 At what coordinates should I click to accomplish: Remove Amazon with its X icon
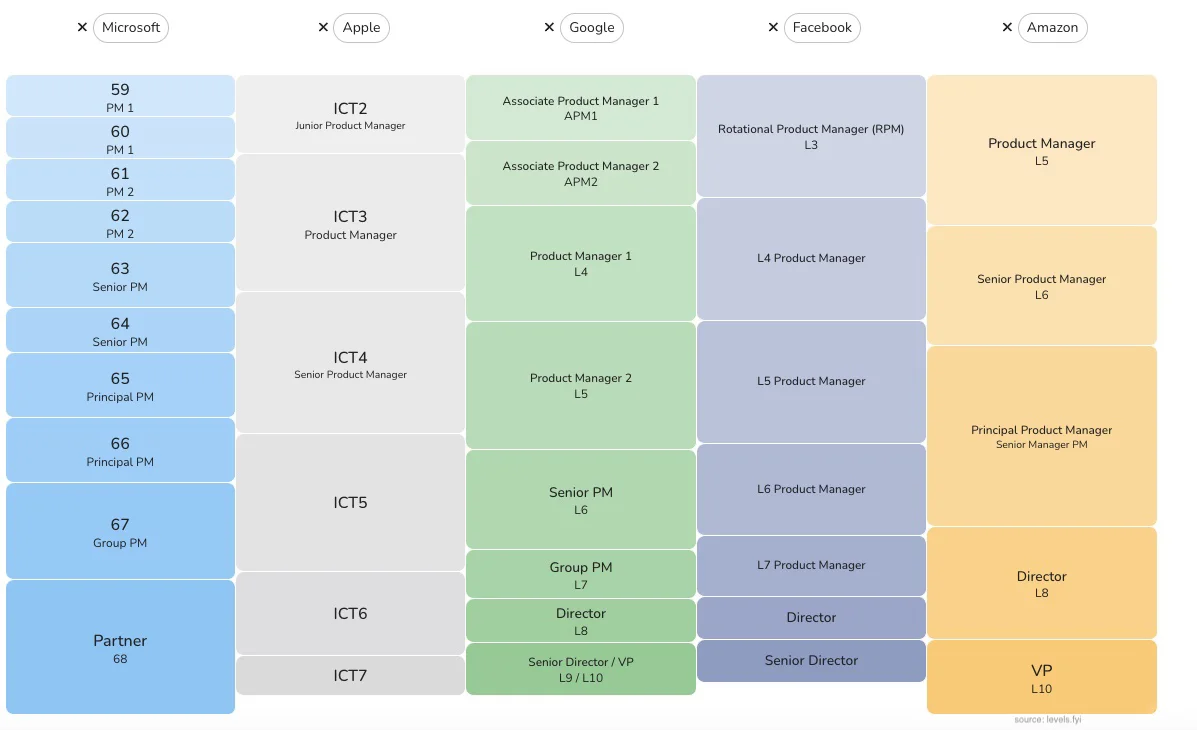[1007, 28]
